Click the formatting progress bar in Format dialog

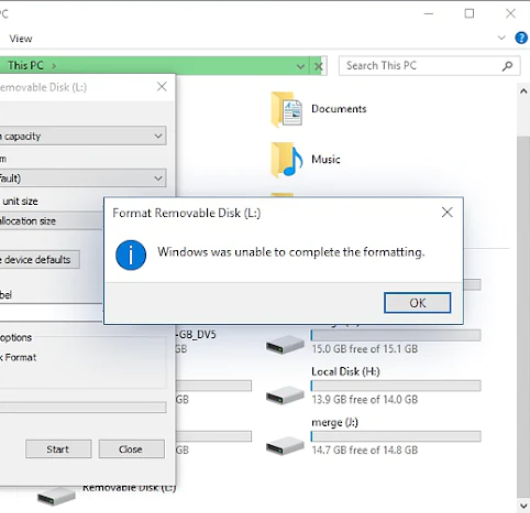coord(83,407)
